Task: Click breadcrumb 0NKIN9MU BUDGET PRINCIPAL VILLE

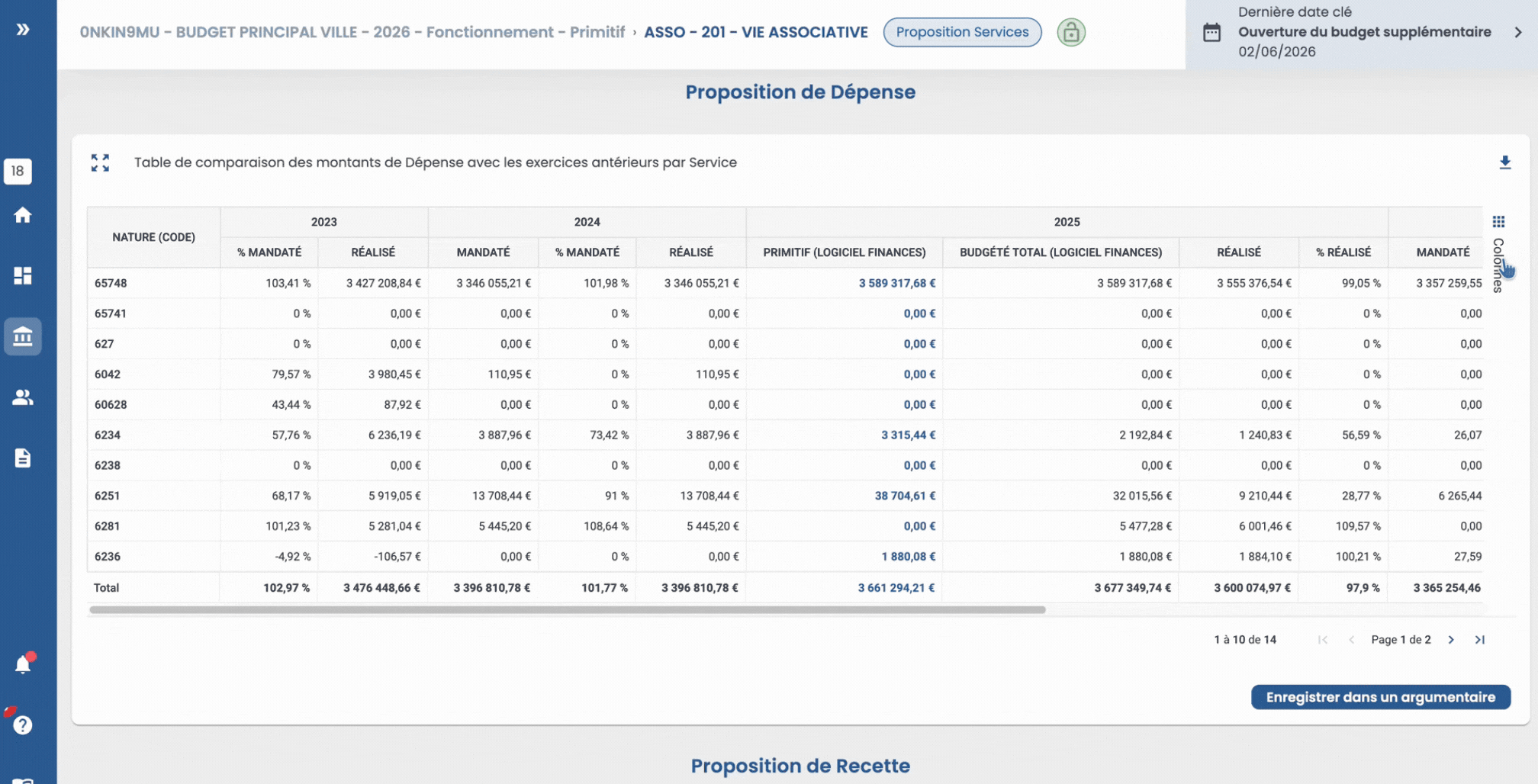Action: 352,32
